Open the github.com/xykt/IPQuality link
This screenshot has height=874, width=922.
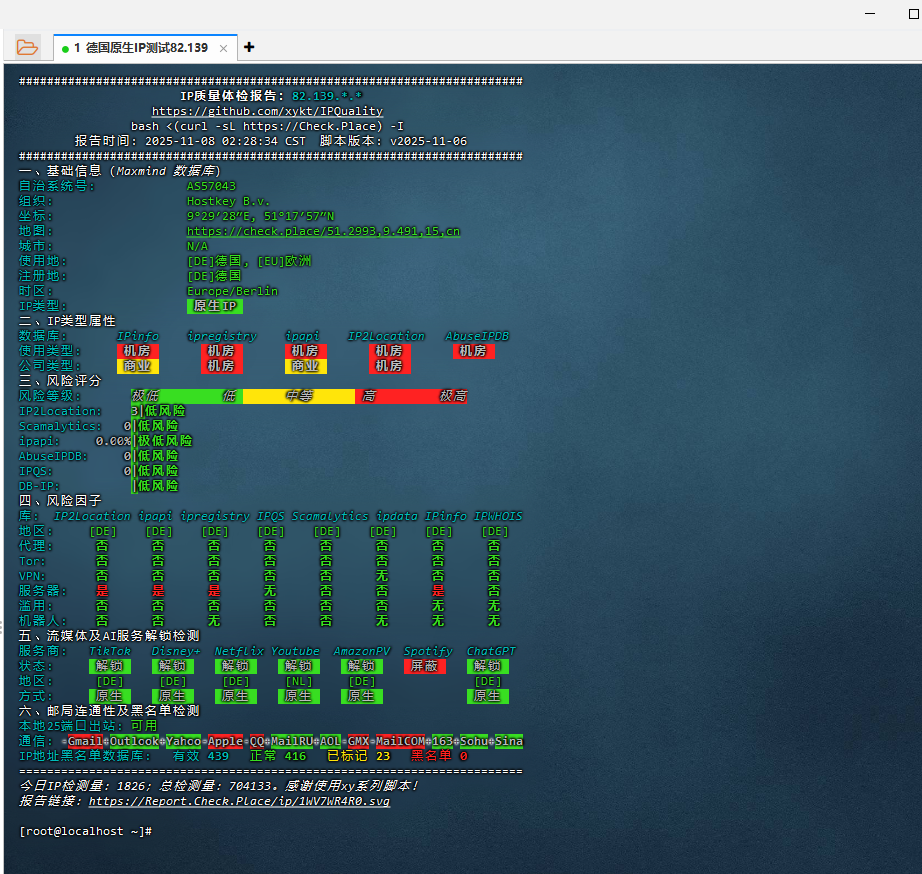click(267, 111)
